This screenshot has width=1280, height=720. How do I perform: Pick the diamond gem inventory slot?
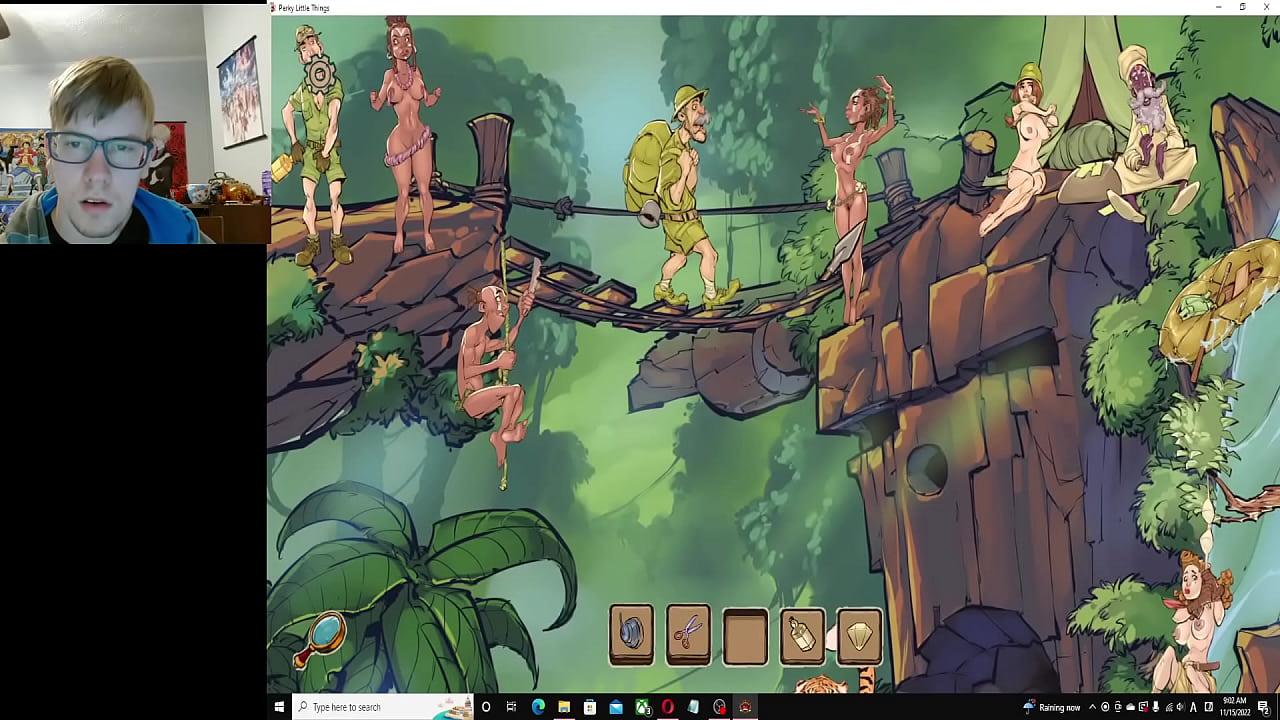[x=860, y=634]
